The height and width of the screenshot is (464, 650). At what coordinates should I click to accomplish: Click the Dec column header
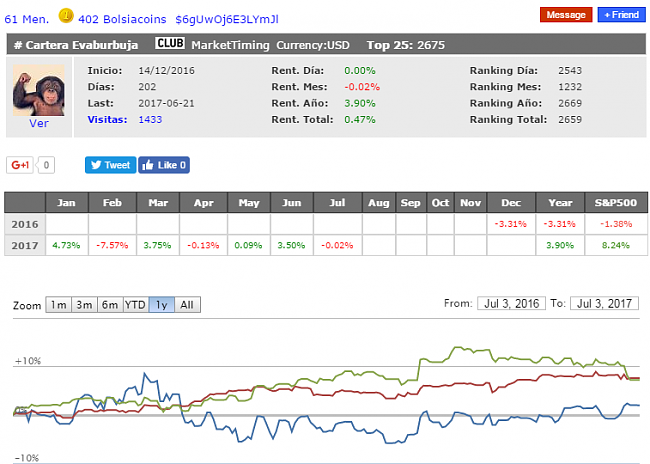(511, 202)
